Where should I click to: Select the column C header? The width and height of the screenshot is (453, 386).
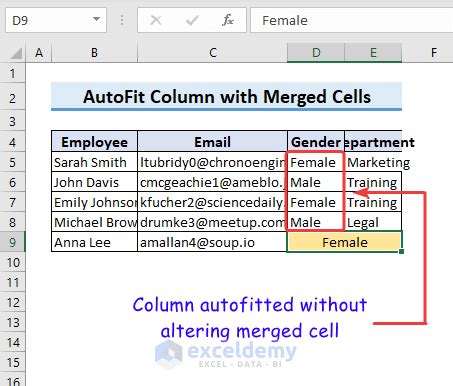(x=212, y=53)
